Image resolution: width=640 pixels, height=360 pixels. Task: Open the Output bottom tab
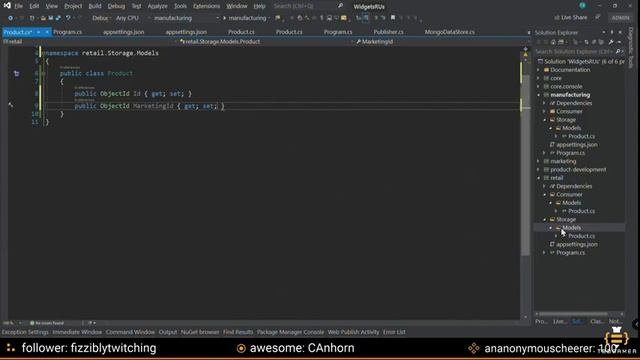click(x=168, y=332)
